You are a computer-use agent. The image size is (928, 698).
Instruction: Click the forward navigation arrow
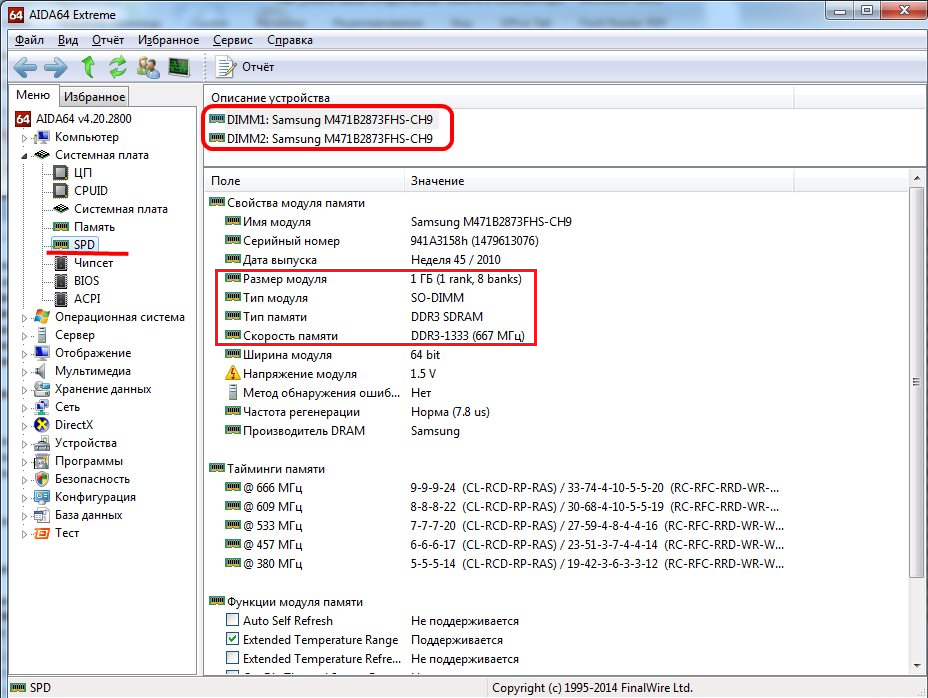click(56, 67)
